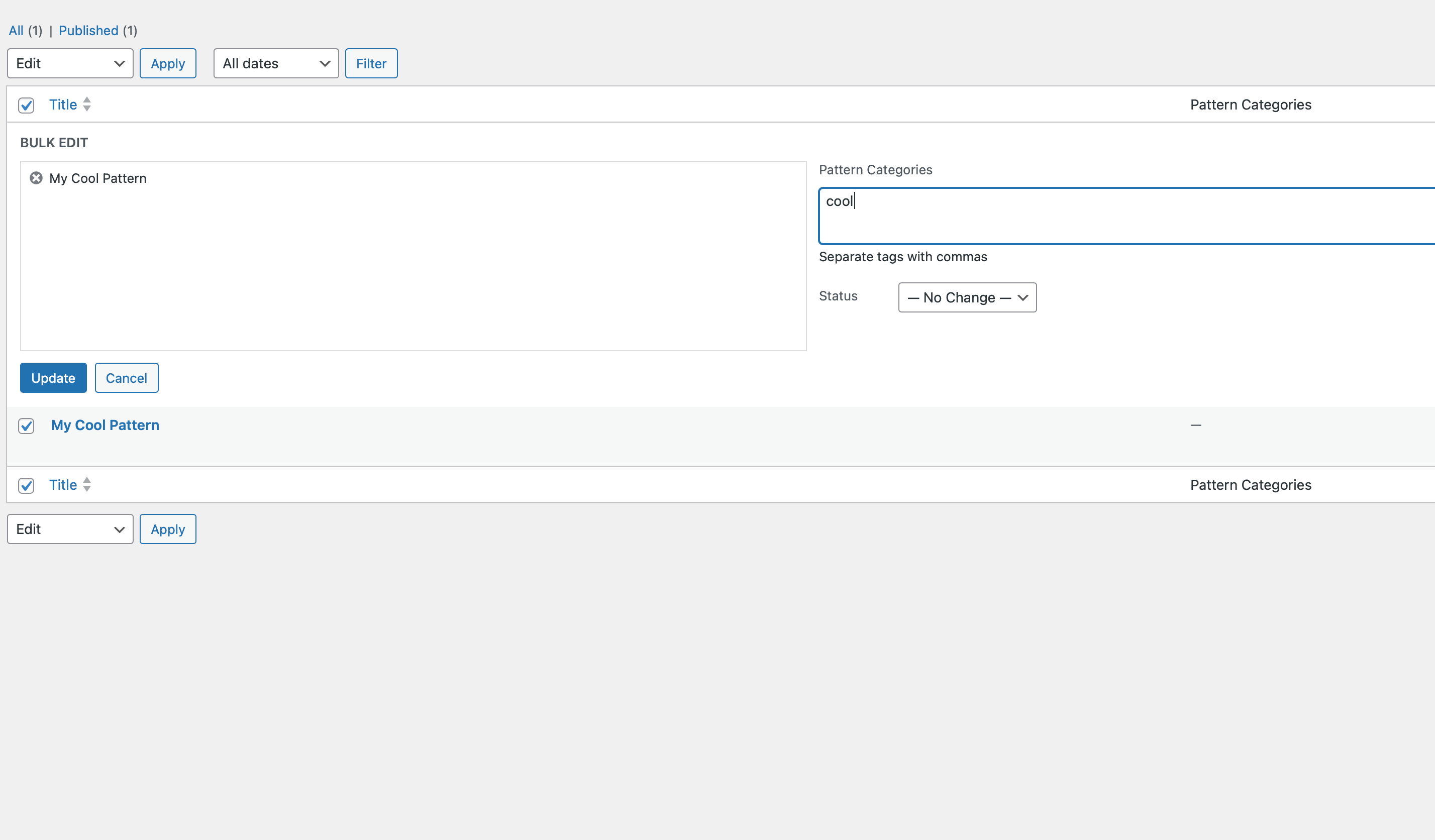Open the My Cool Pattern title link
Viewport: 1435px width, 840px height.
click(x=106, y=426)
